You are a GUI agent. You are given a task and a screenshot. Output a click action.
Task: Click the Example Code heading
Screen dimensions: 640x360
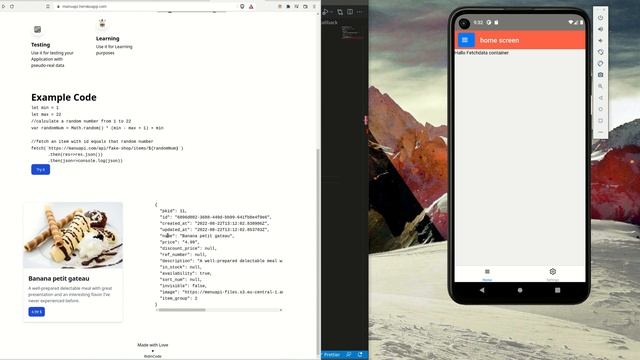click(x=64, y=98)
